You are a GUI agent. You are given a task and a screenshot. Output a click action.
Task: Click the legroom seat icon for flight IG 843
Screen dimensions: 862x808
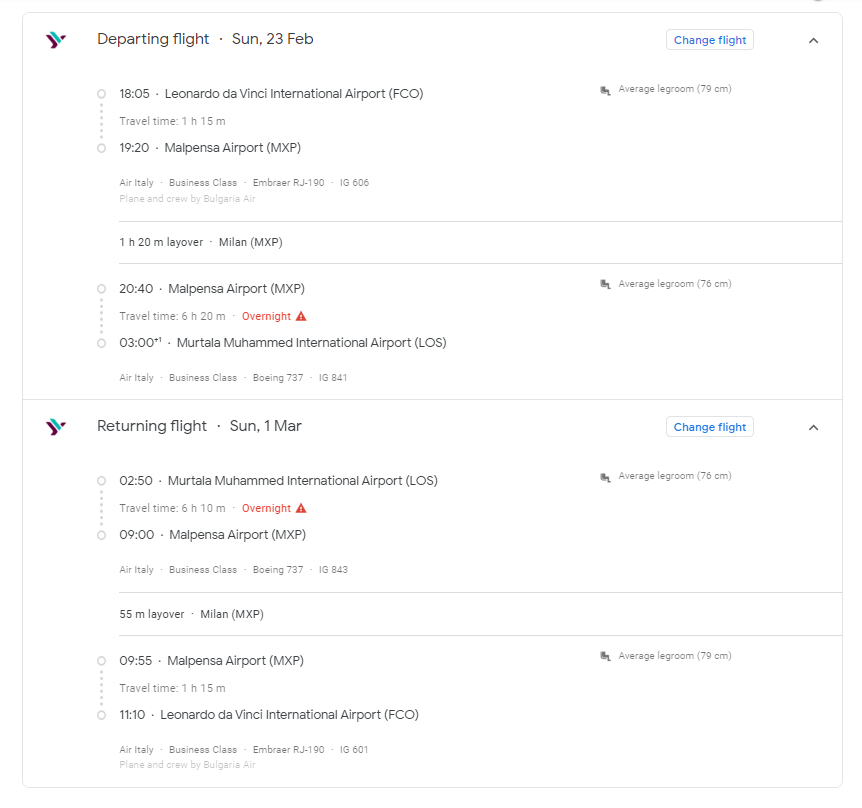[x=605, y=477]
